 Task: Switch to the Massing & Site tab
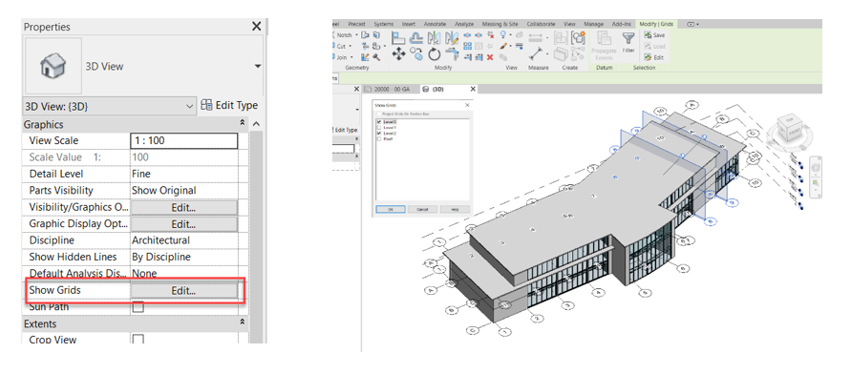tap(500, 24)
